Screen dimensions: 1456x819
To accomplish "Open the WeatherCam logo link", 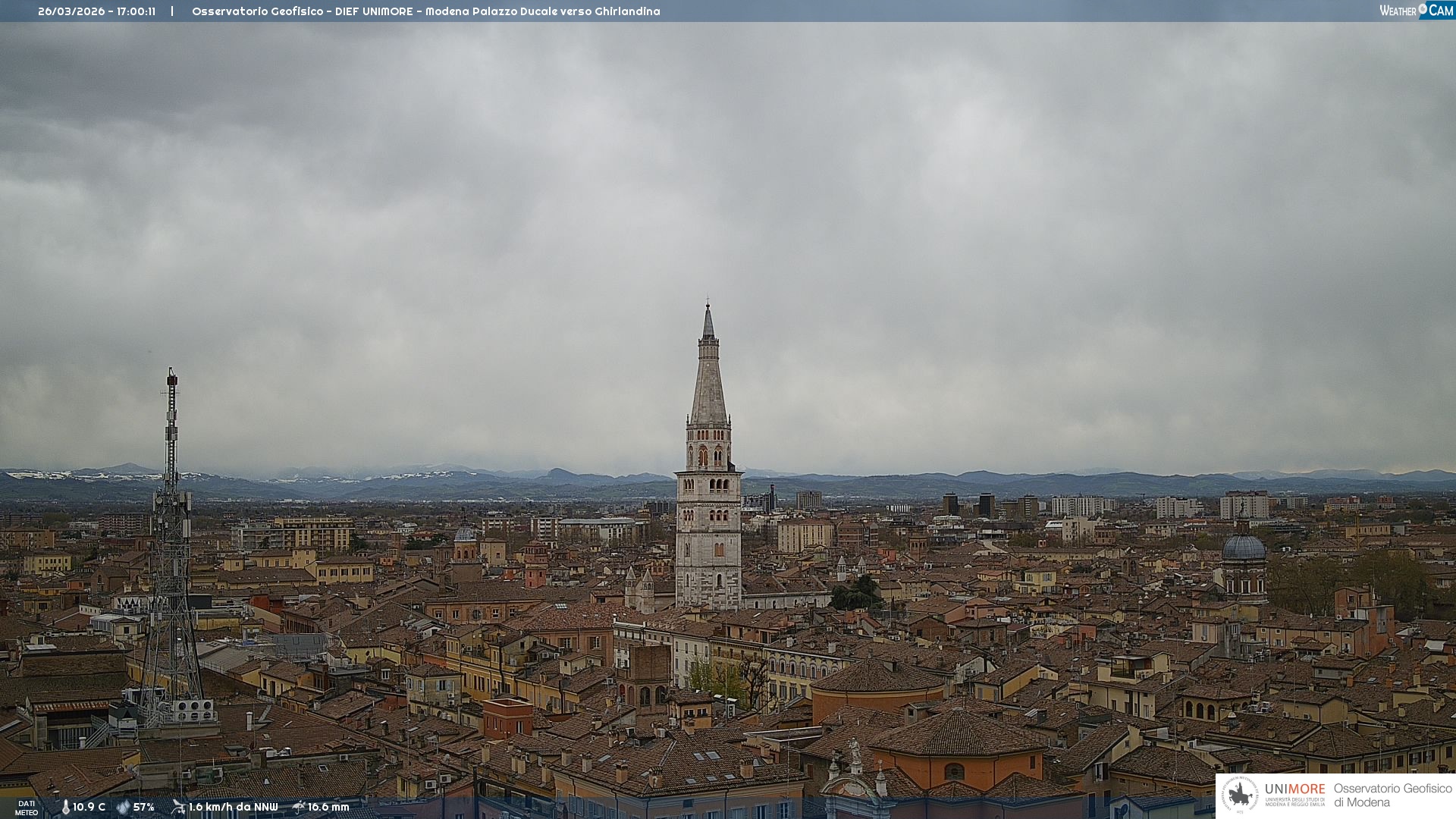I will click(x=1415, y=10).
